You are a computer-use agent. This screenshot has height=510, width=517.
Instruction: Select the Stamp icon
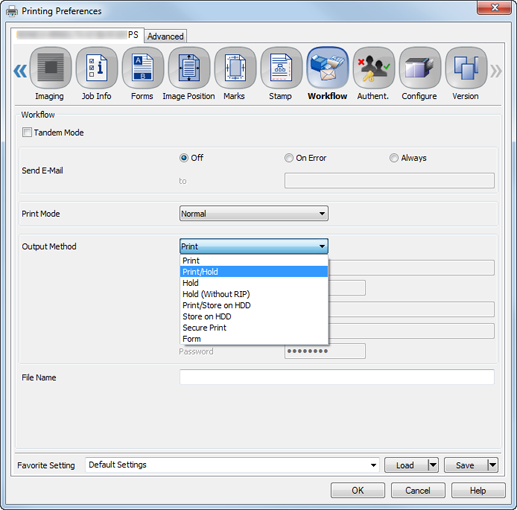tap(281, 68)
